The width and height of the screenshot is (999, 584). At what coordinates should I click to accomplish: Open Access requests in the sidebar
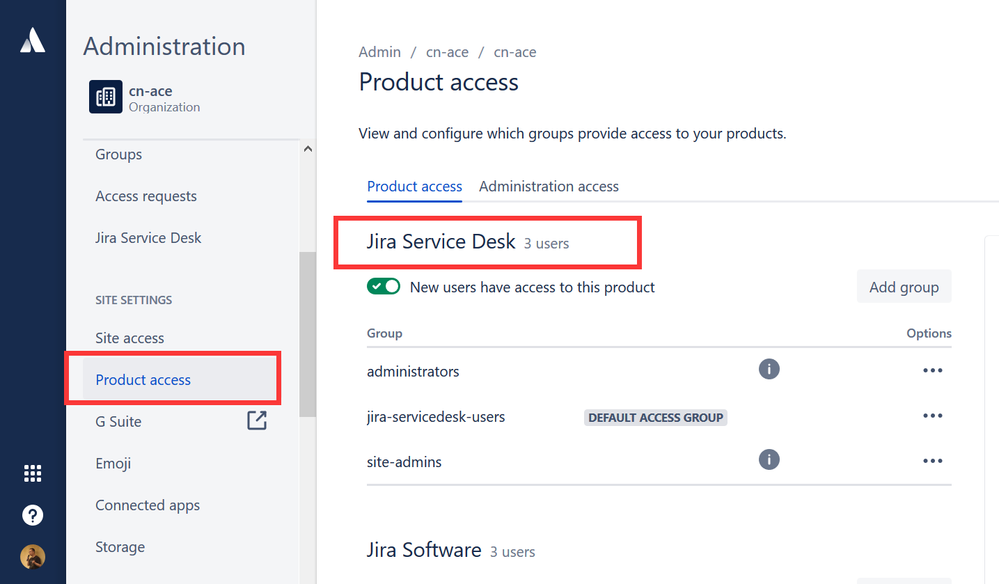[x=146, y=196]
